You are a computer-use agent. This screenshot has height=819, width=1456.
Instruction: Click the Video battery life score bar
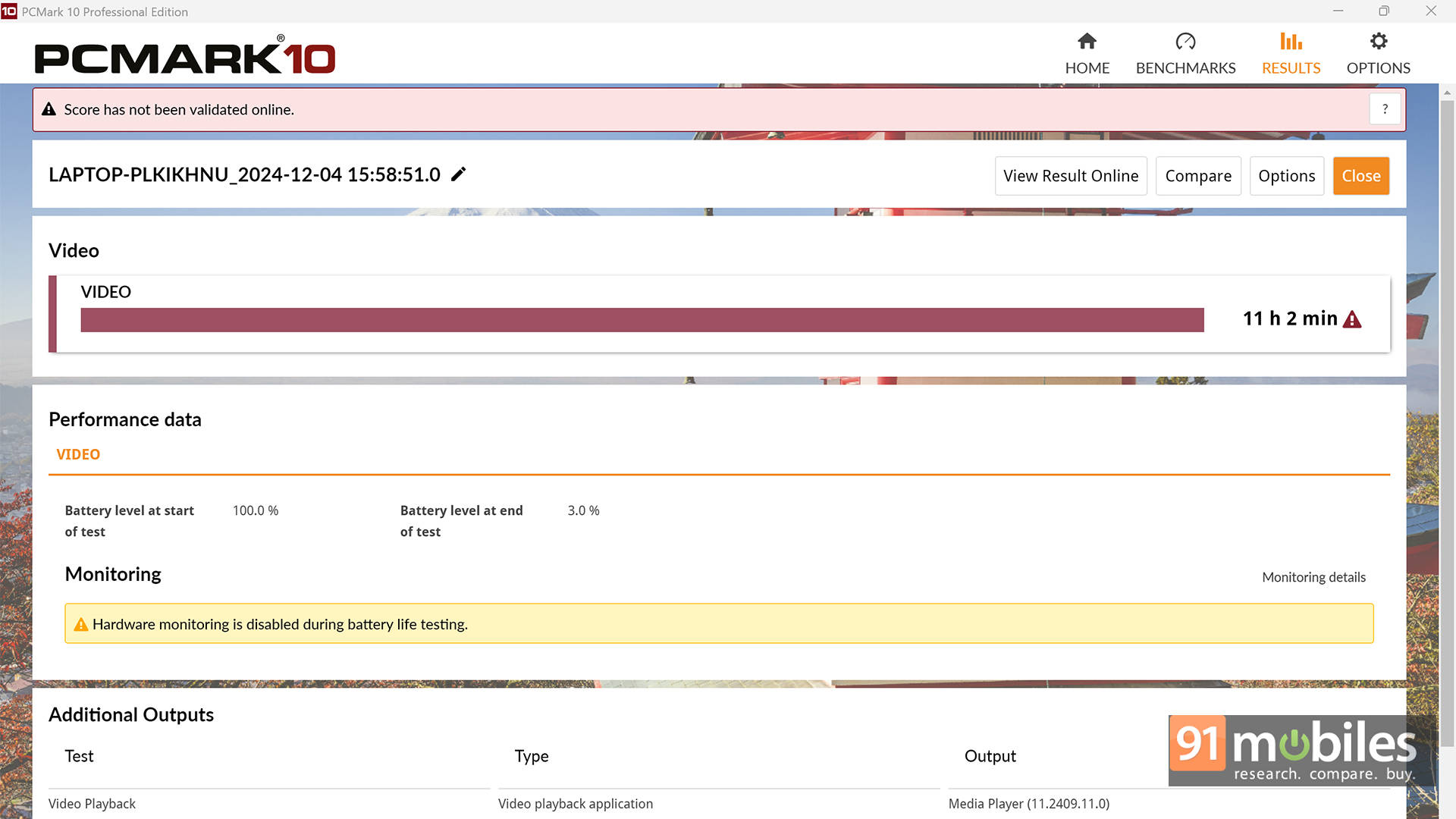click(642, 320)
